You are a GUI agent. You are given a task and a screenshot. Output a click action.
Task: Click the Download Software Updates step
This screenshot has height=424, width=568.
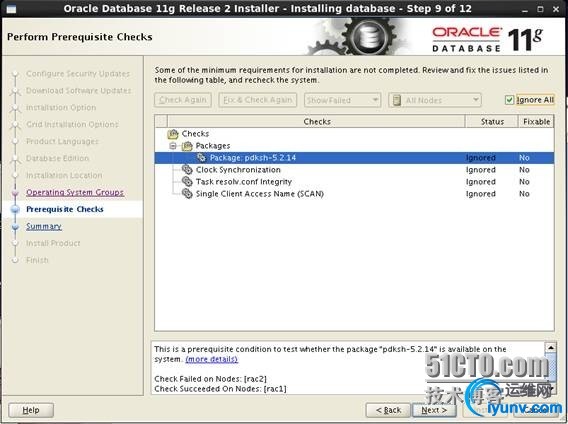[x=79, y=91]
